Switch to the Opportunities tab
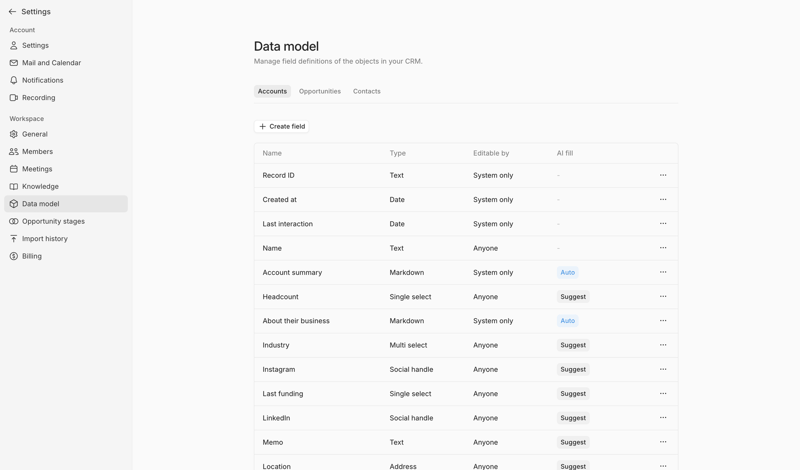The width and height of the screenshot is (800, 470). [x=320, y=91]
